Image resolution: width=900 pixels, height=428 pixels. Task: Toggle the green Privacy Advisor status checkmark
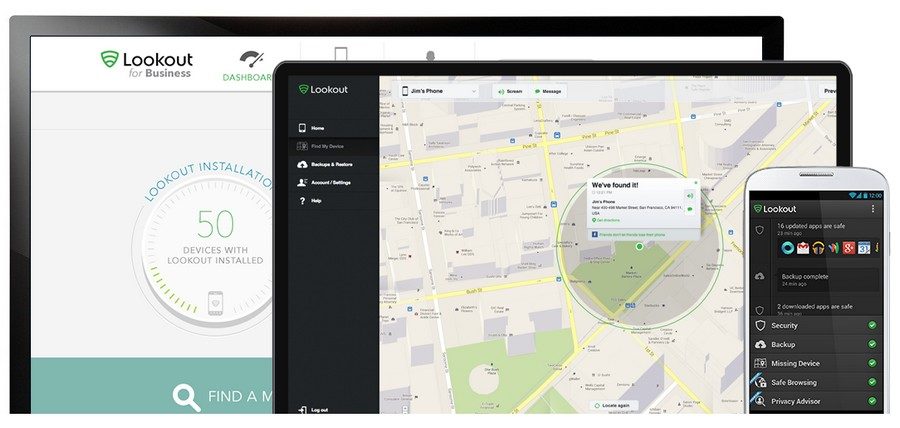pos(872,401)
